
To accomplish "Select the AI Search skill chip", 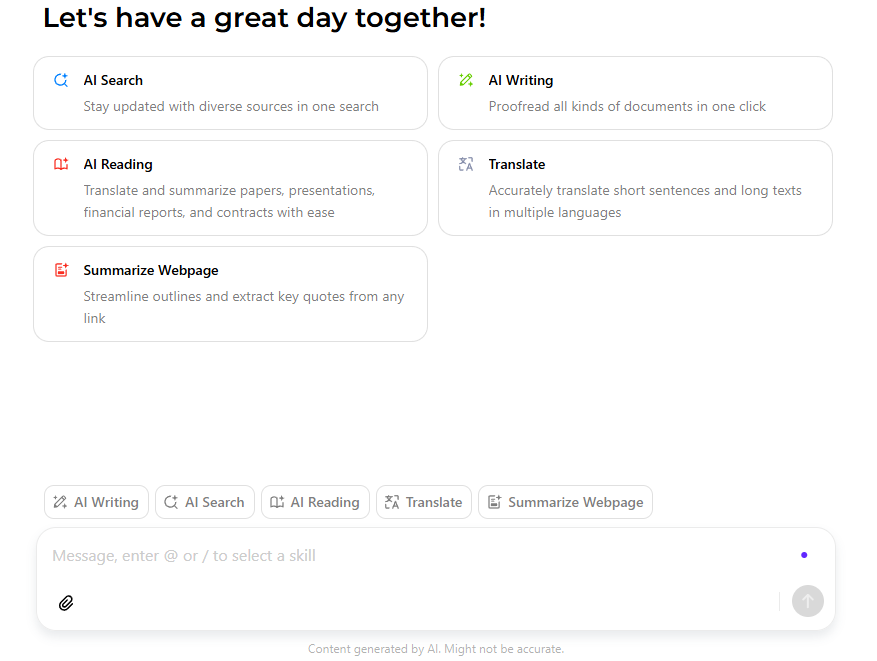I will click(x=205, y=502).
